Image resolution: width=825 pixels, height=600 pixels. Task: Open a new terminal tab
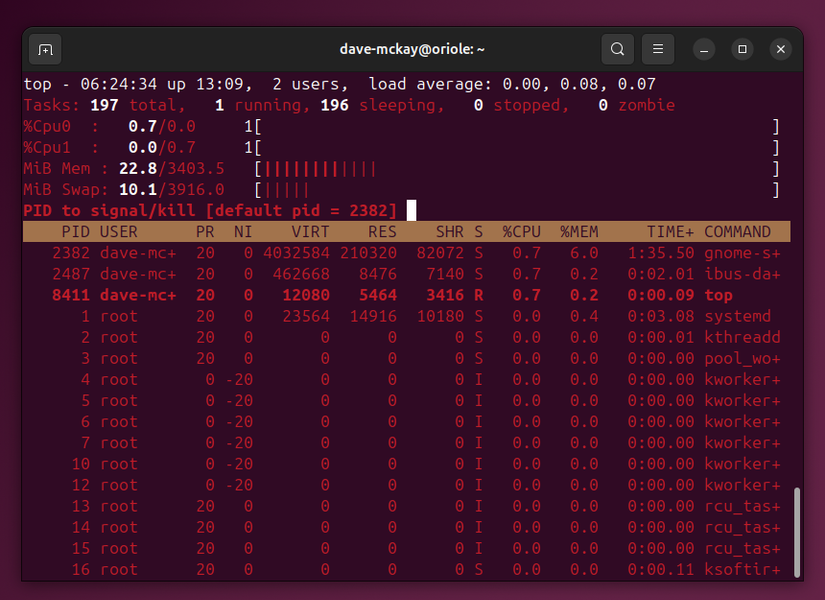44,48
